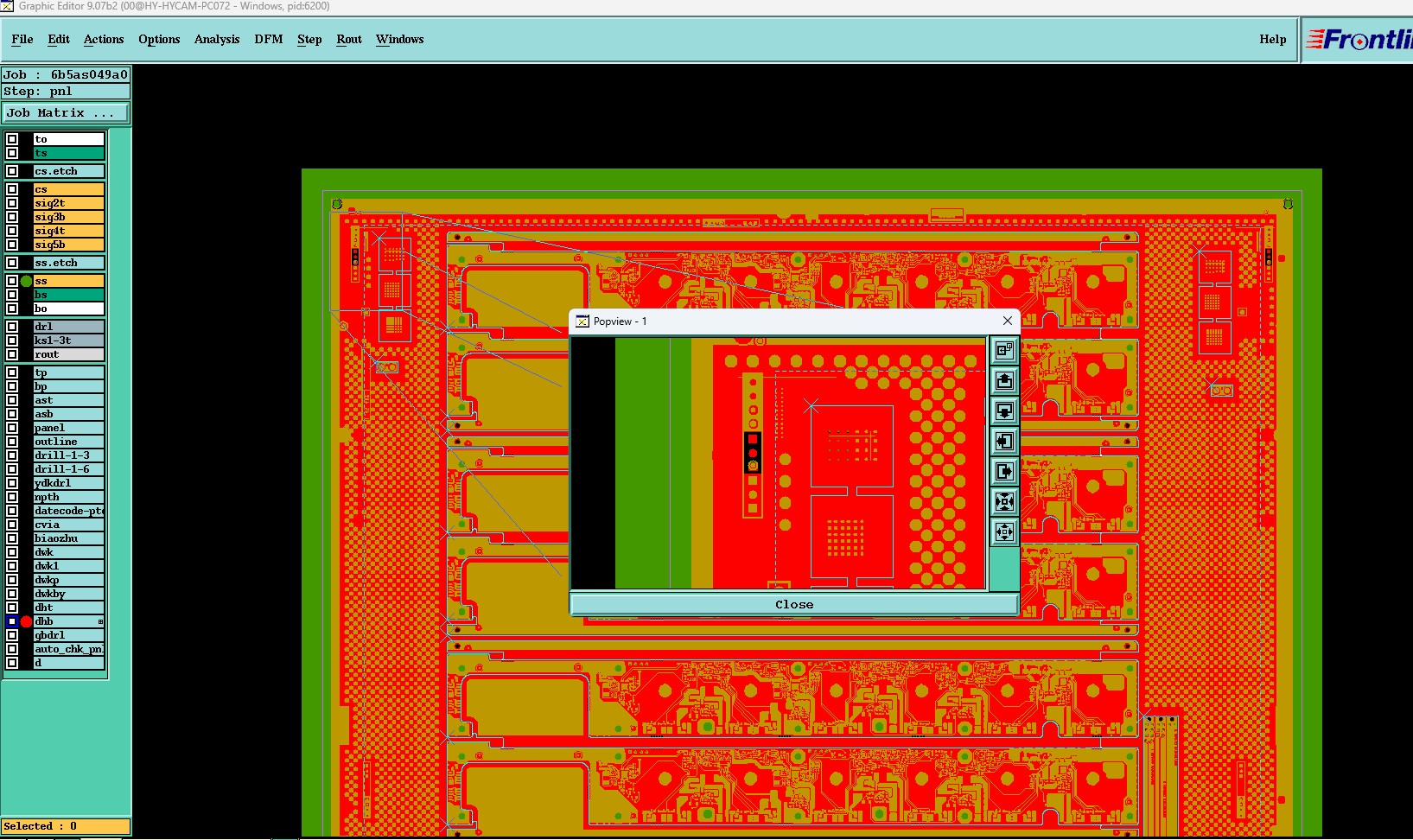Select the bo layer name
The height and width of the screenshot is (840, 1413).
[68, 309]
